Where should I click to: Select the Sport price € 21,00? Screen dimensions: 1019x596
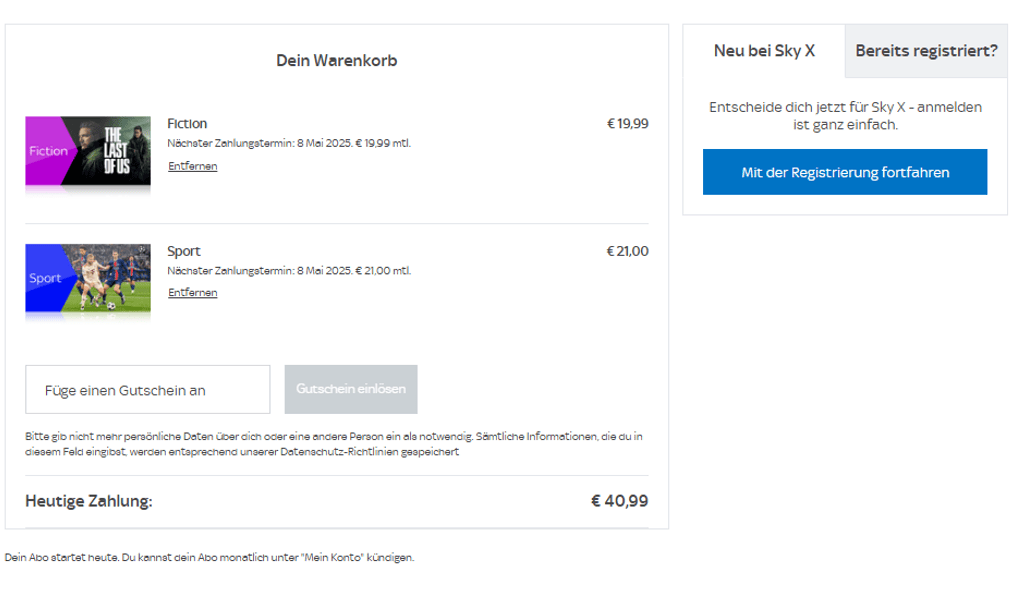(x=627, y=251)
